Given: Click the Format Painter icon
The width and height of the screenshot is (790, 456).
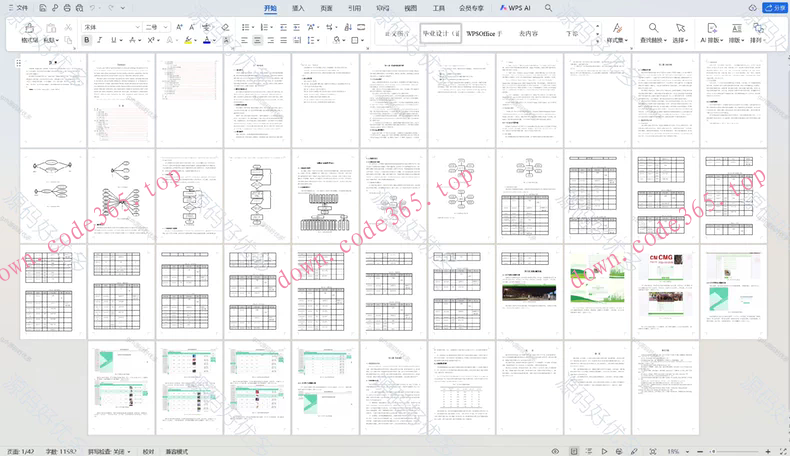Looking at the screenshot, I should (x=29, y=28).
